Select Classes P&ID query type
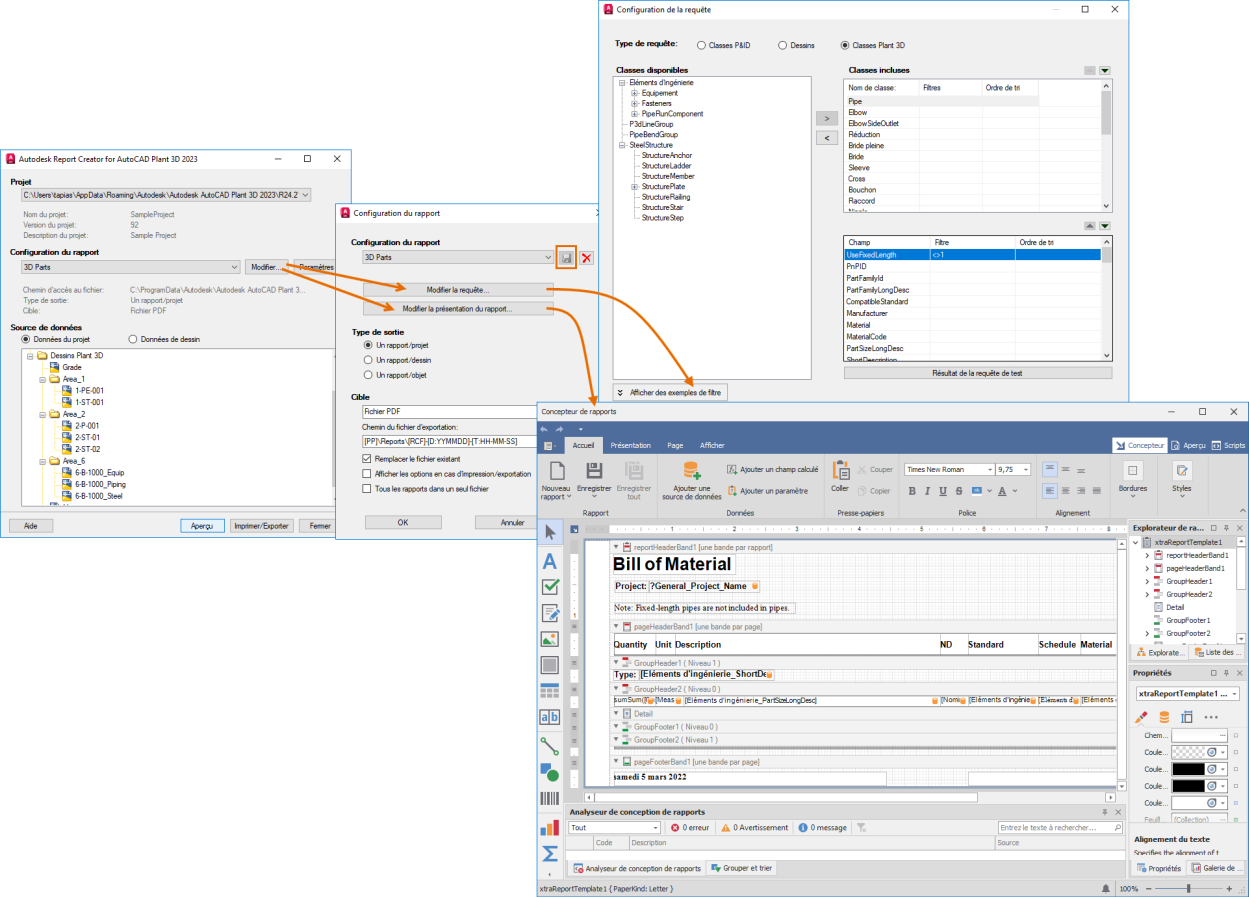 tap(701, 45)
